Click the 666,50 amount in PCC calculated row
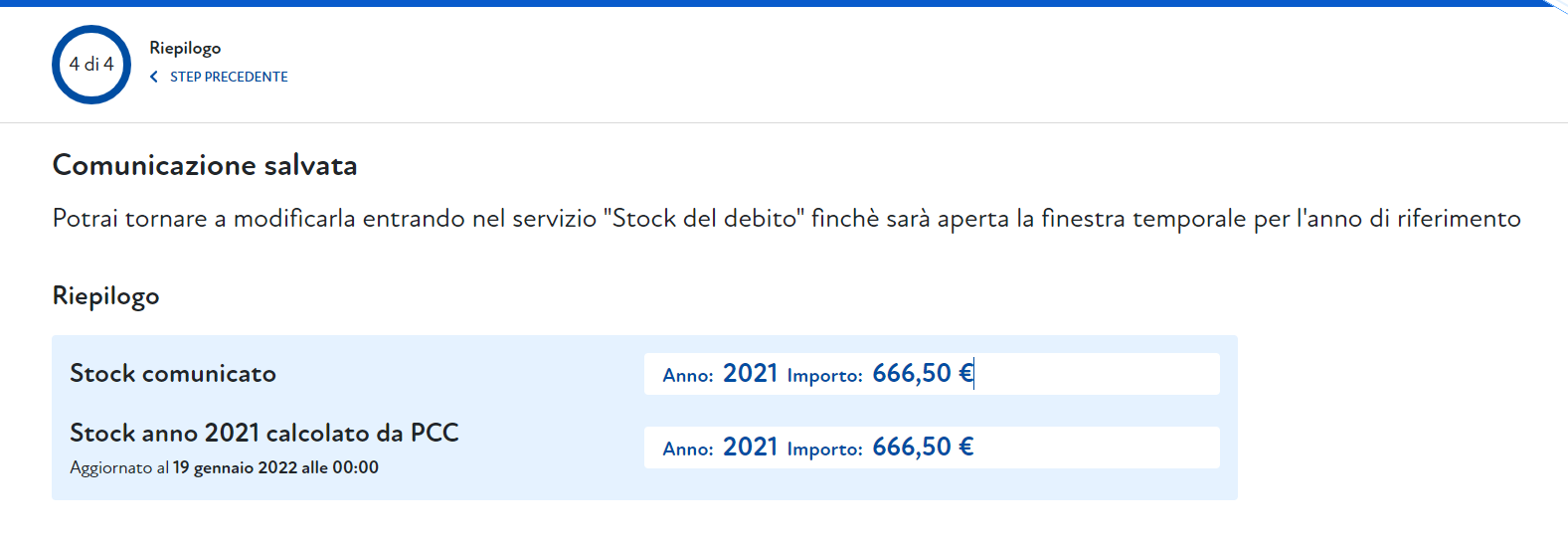The height and width of the screenshot is (539, 1568). pyautogui.click(x=912, y=448)
